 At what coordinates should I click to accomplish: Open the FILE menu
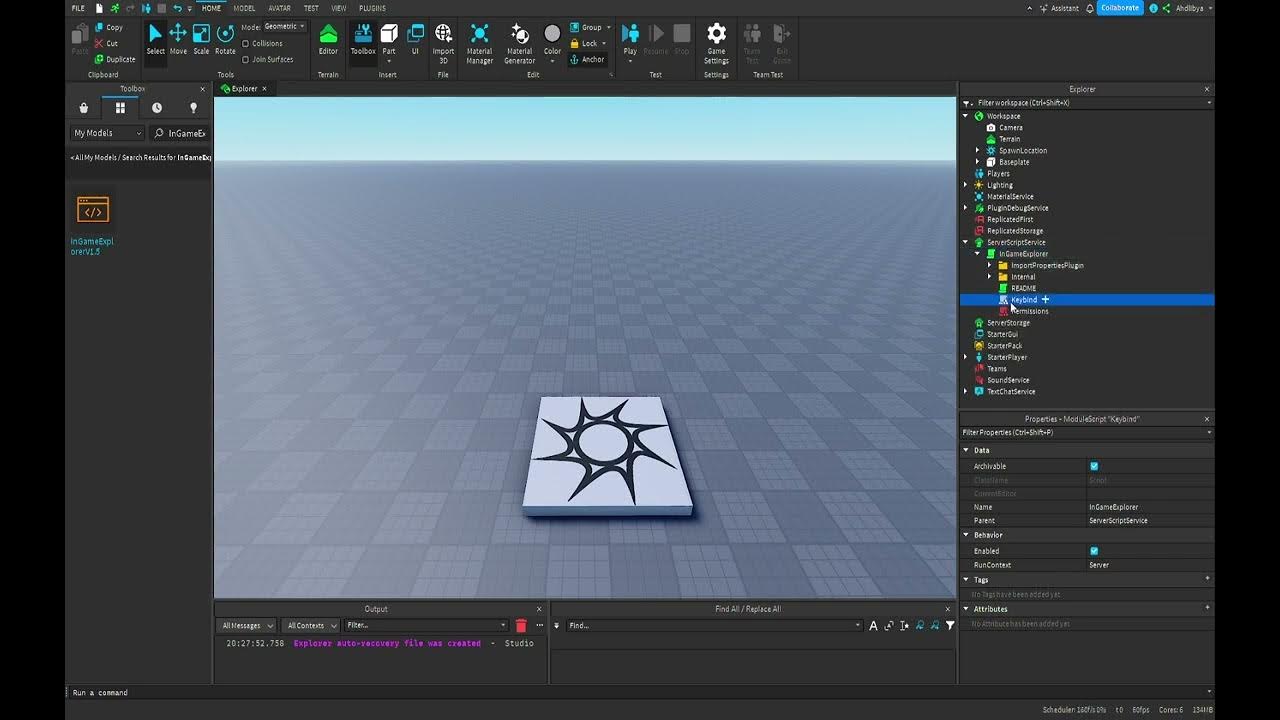click(78, 8)
